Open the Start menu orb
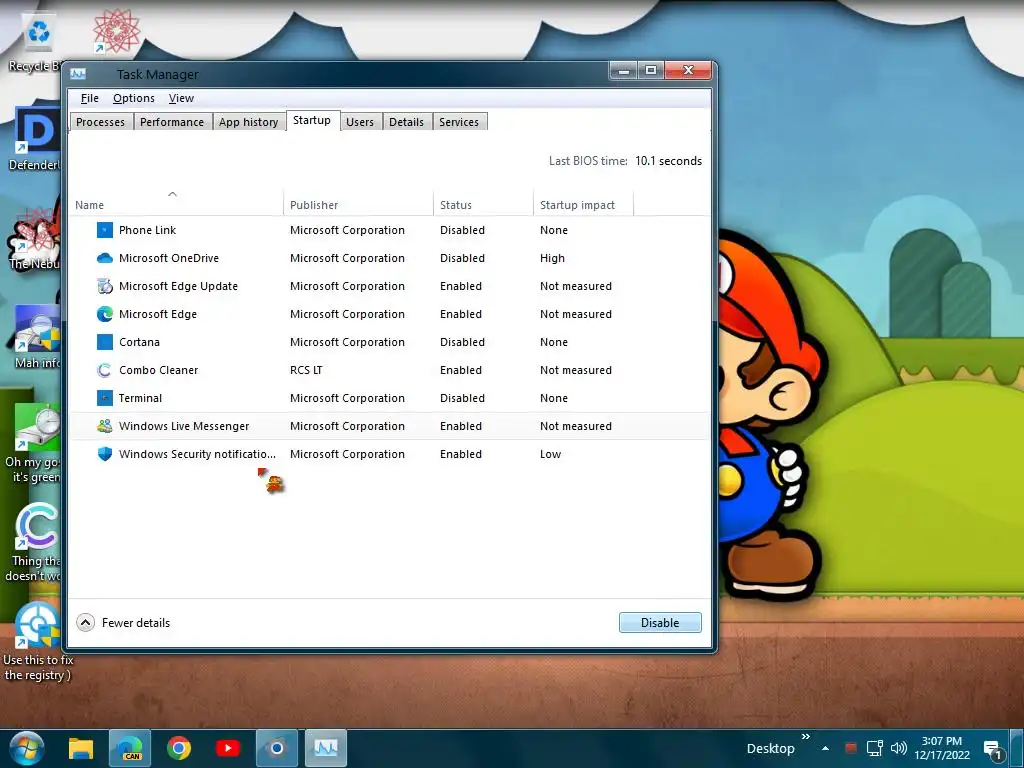Screen dimensions: 1024x768 27,748
